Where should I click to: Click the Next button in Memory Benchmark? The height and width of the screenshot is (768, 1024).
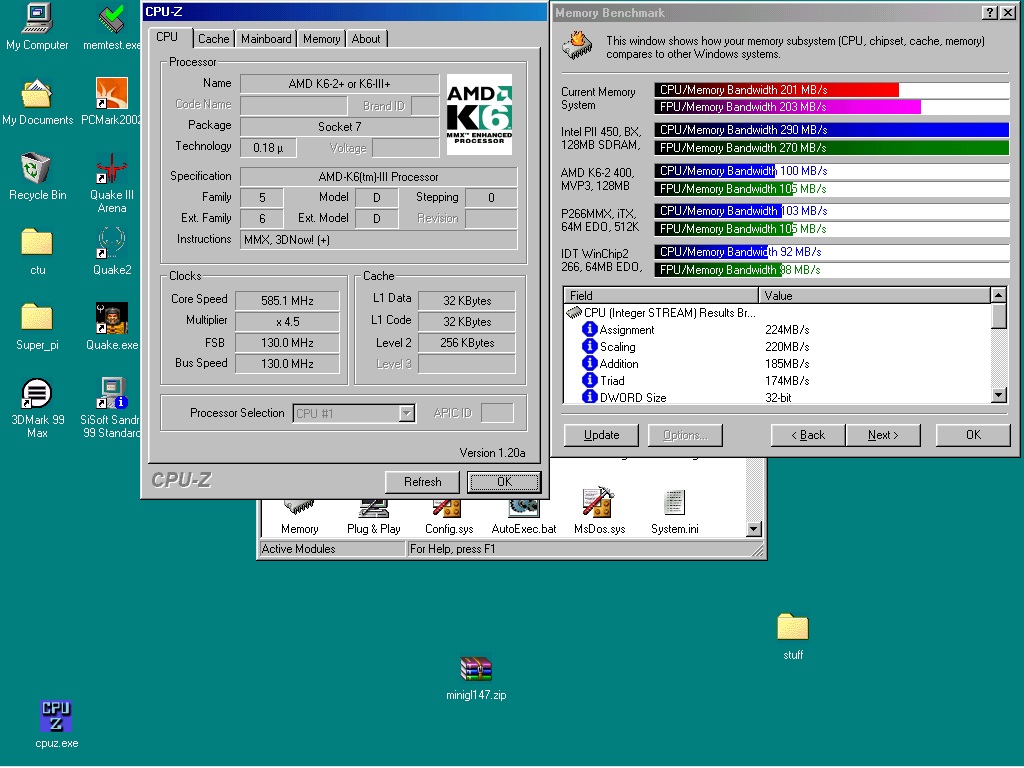(x=883, y=435)
